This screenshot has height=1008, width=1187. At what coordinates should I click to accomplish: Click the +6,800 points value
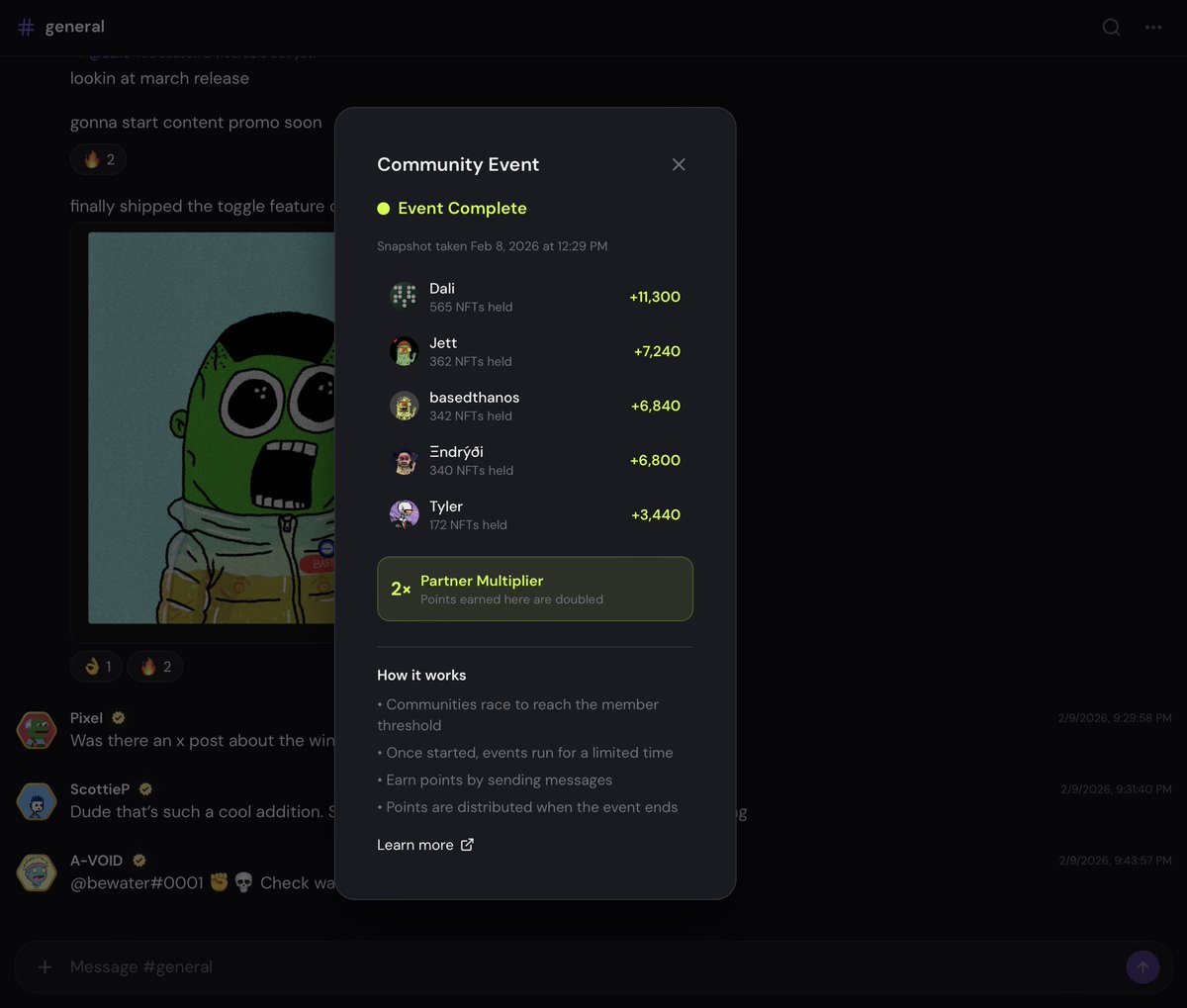click(655, 460)
